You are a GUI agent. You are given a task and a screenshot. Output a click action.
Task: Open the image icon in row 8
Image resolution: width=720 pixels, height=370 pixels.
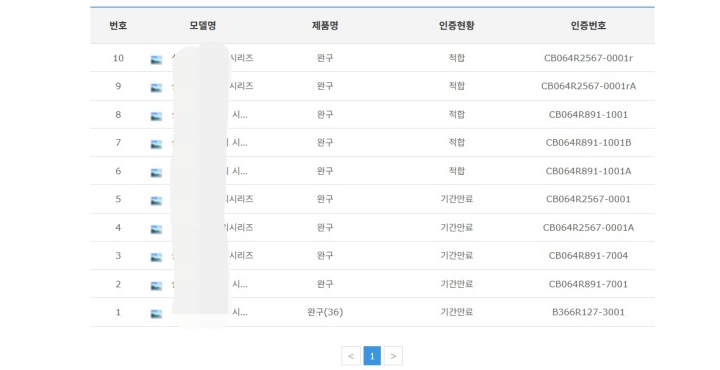coord(156,116)
